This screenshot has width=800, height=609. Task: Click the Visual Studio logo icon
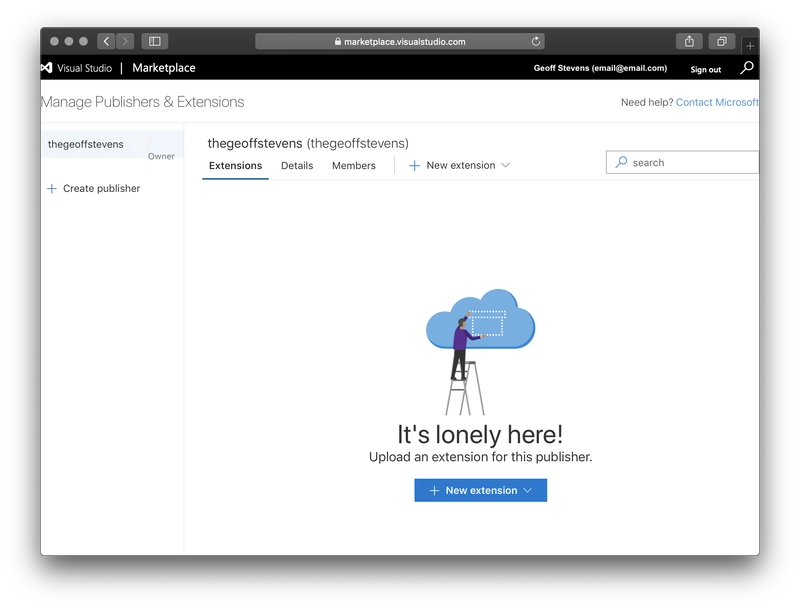[47, 68]
